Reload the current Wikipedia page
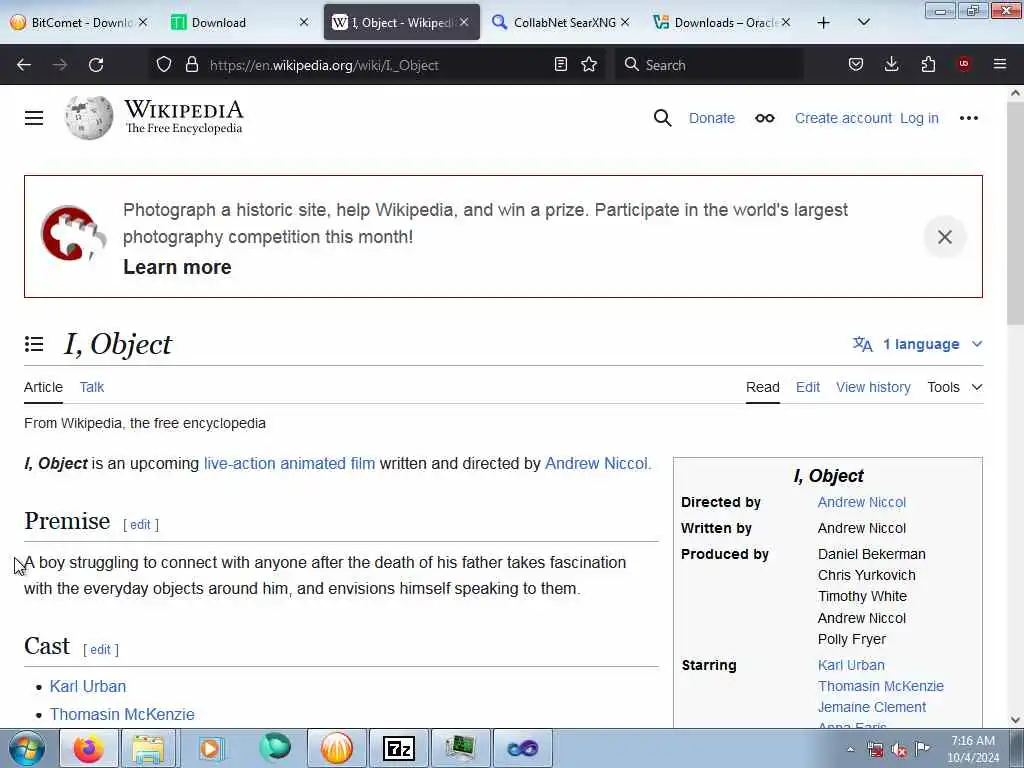This screenshot has height=768, width=1024. (96, 65)
